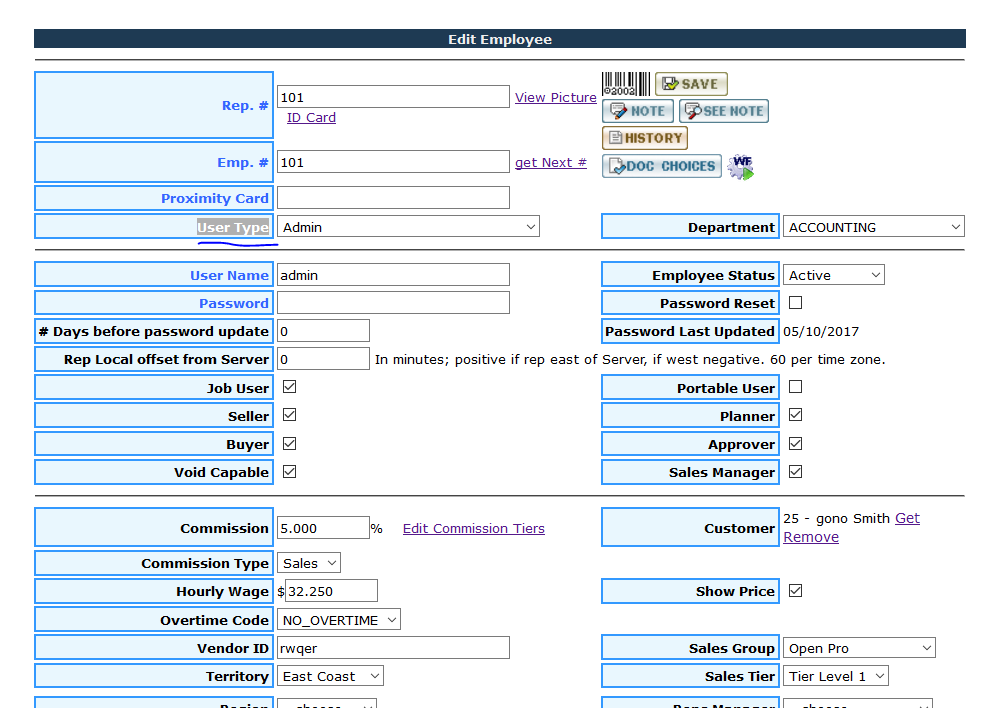Expand the User Type dropdown
Screen dimensions: 983x708
tap(408, 227)
